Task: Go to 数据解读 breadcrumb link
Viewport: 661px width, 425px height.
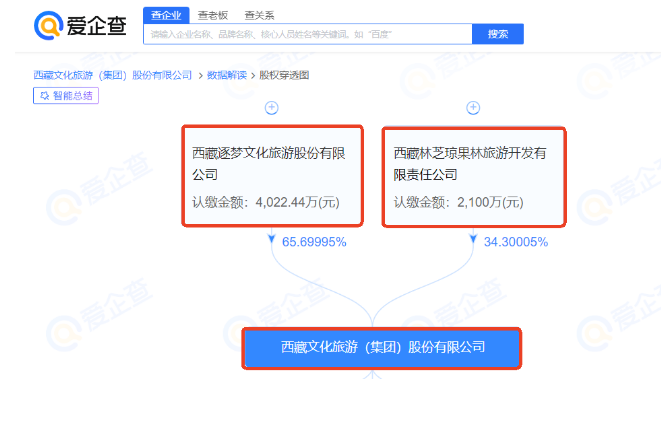Action: (x=228, y=75)
